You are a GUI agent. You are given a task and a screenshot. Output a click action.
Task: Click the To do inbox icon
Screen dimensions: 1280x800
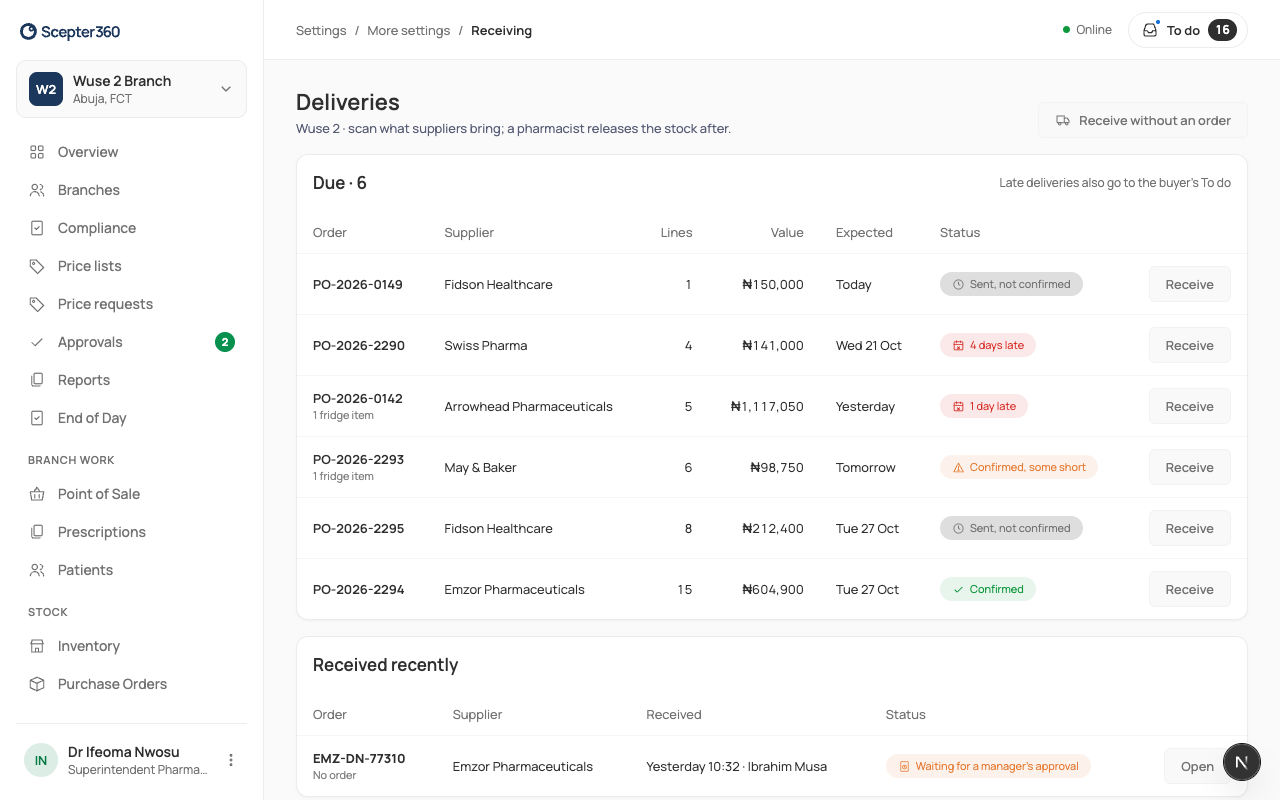(x=1150, y=30)
